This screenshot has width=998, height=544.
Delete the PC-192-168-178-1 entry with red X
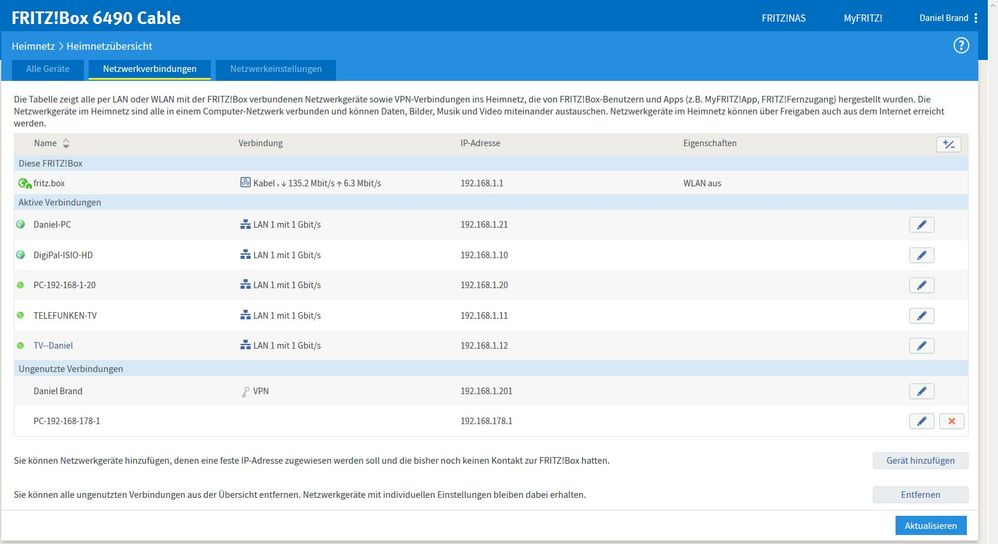[x=952, y=421]
